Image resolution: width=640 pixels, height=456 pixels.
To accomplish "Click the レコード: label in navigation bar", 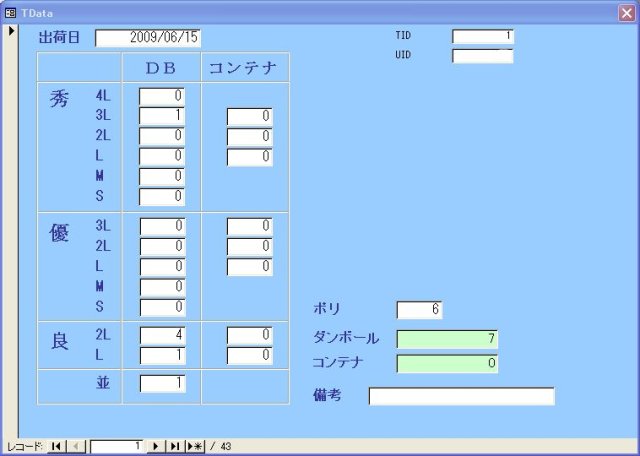I will (x=25, y=446).
